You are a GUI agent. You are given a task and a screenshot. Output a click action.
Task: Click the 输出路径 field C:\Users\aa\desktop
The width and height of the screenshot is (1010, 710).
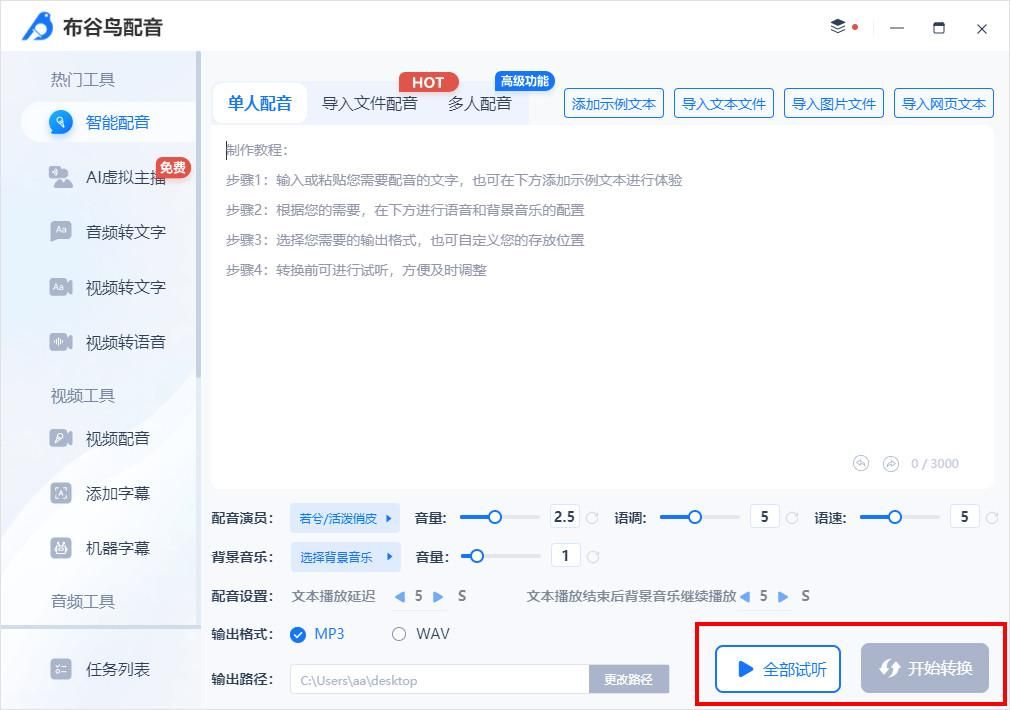[439, 679]
